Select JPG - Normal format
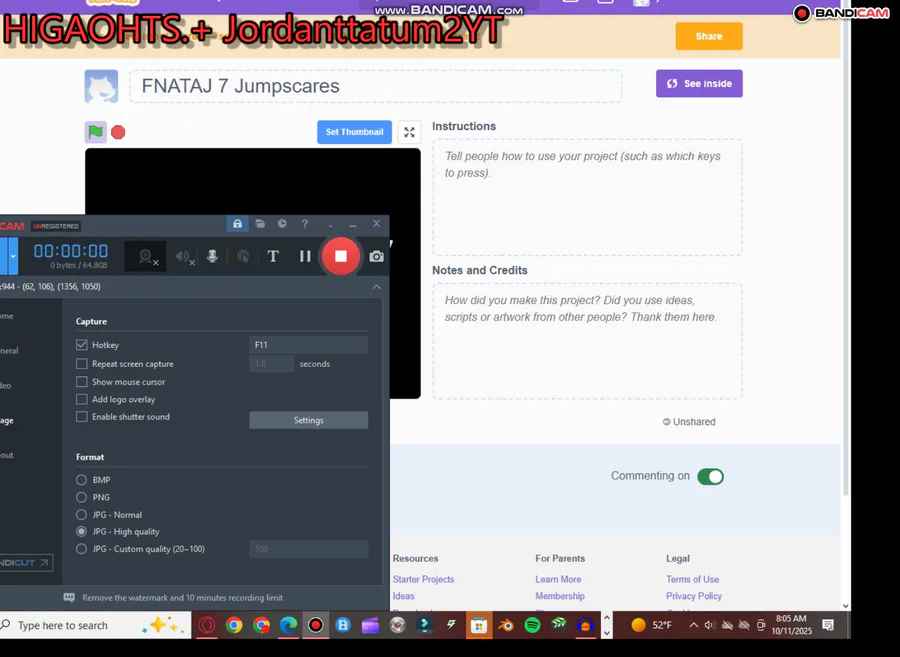Screen dimensions: 900x657 82,515
